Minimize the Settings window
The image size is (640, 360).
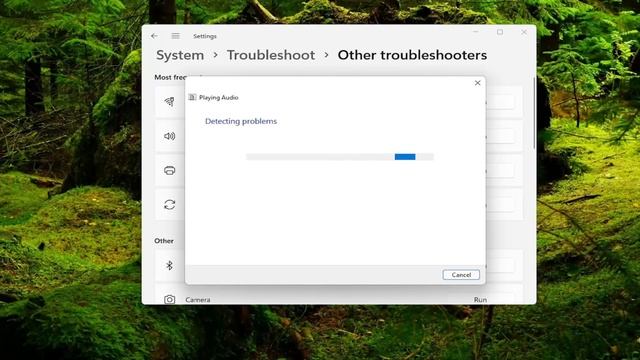point(476,32)
